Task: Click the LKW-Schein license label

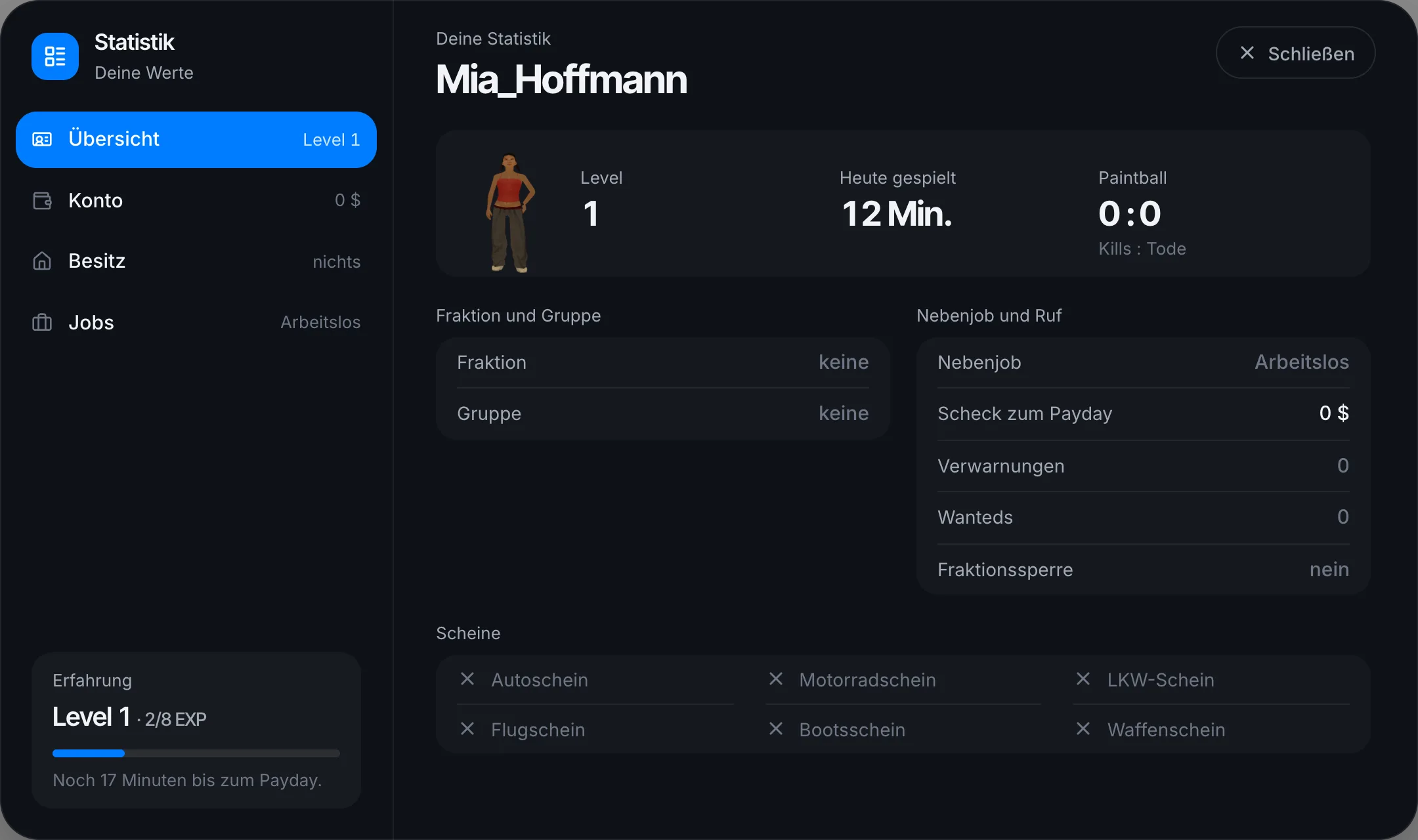Action: pos(1161,680)
